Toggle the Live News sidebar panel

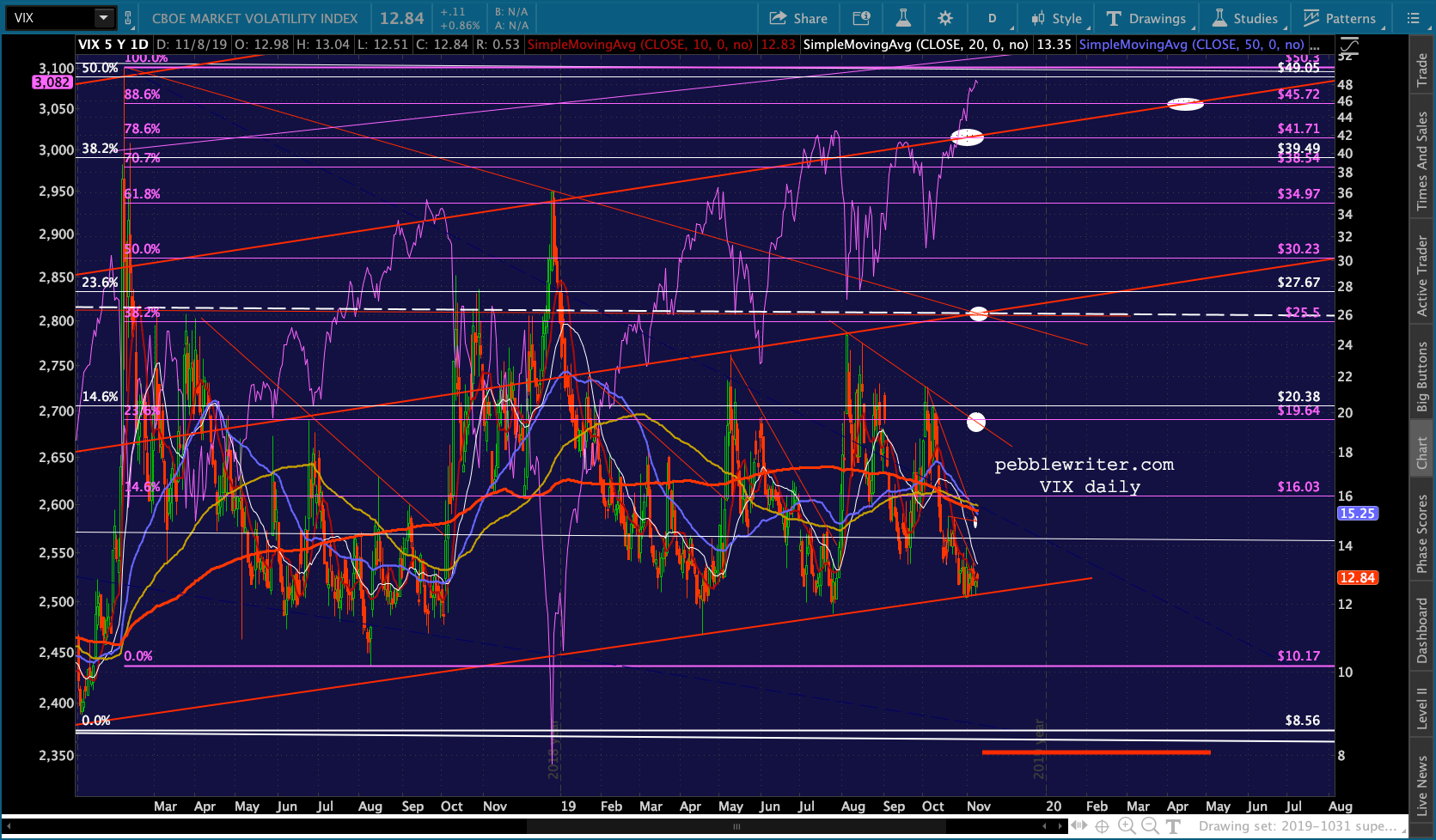[1422, 785]
